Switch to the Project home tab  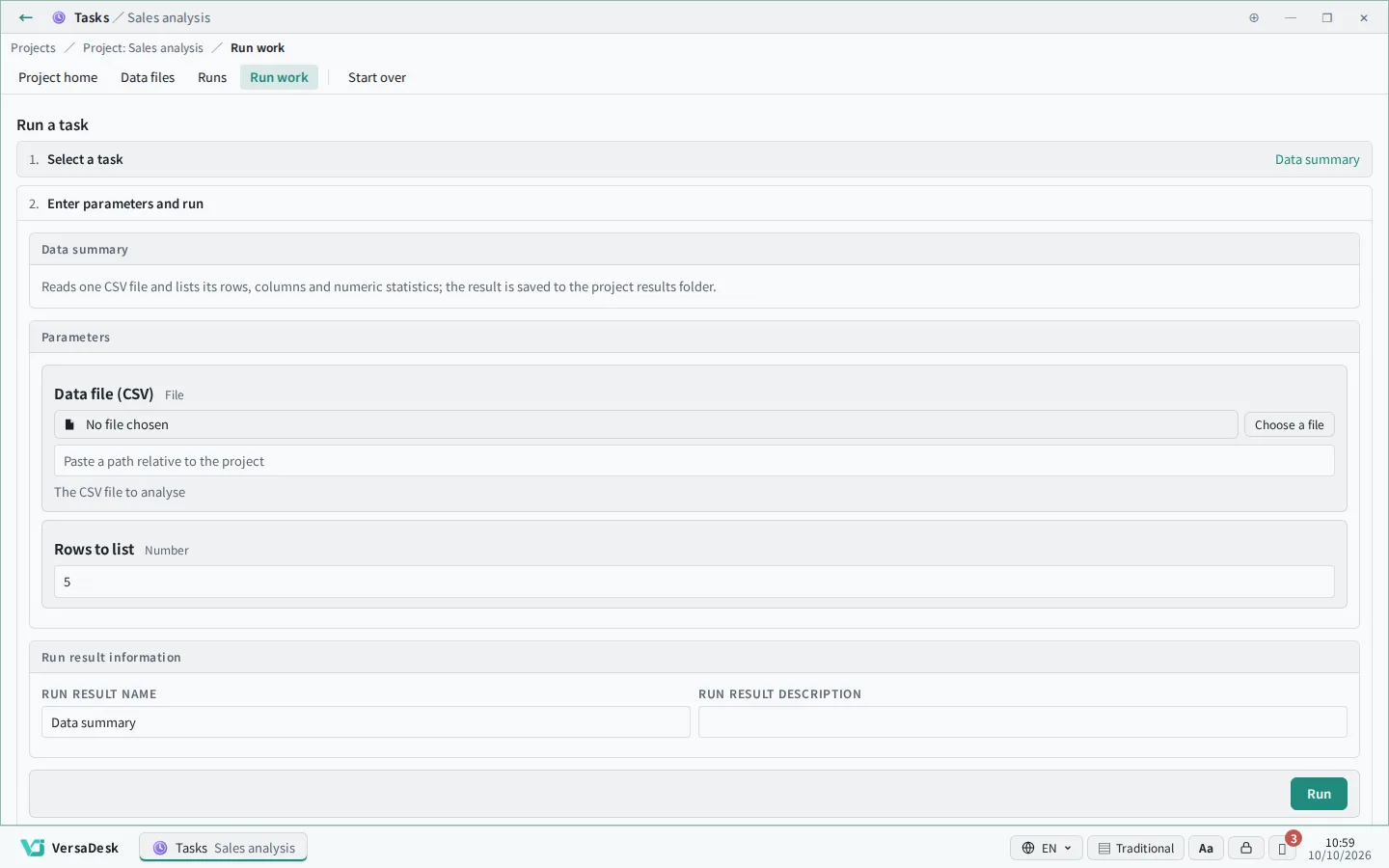pos(58,77)
